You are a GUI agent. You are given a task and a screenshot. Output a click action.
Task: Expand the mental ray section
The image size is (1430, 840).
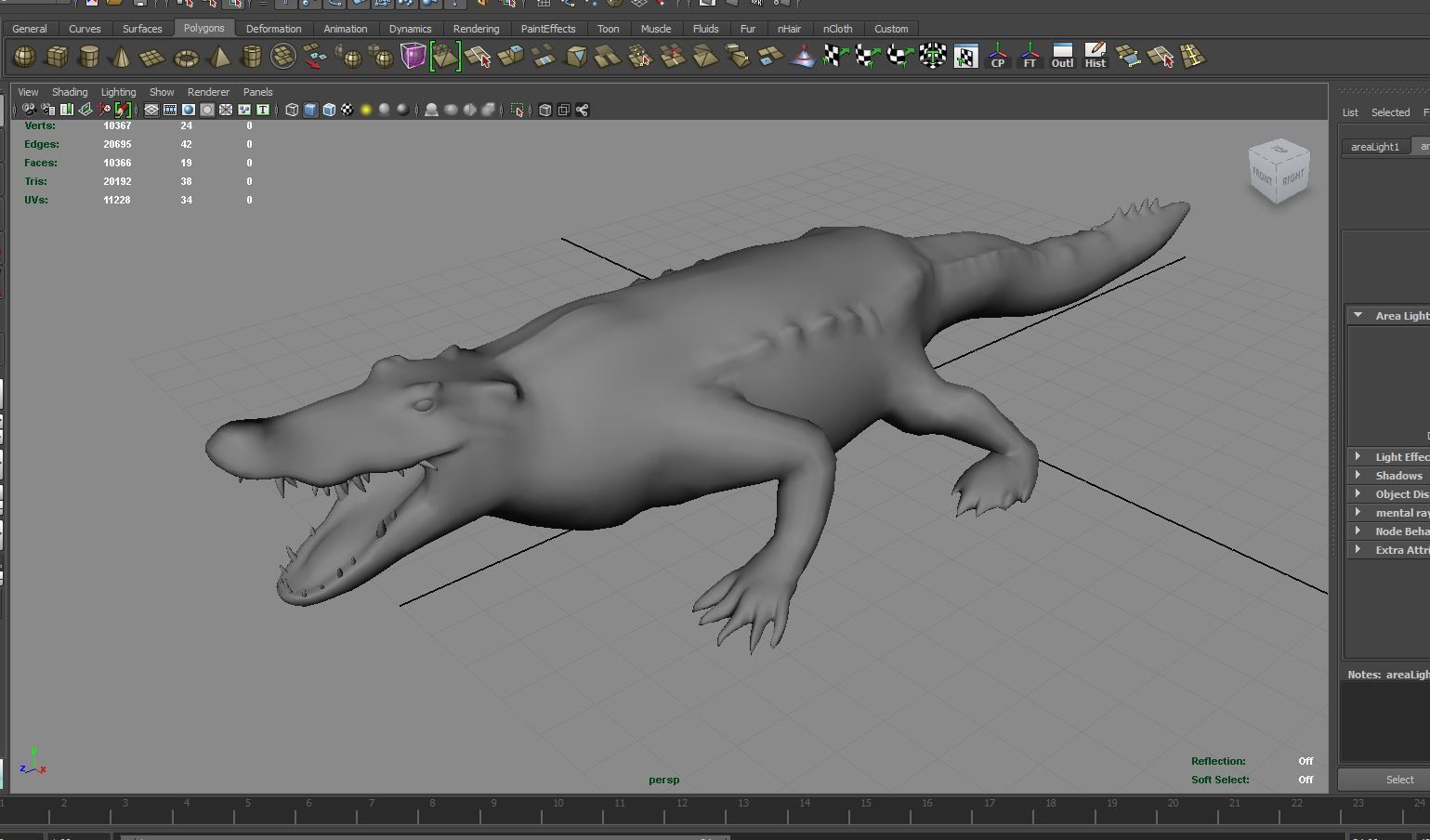click(x=1358, y=512)
